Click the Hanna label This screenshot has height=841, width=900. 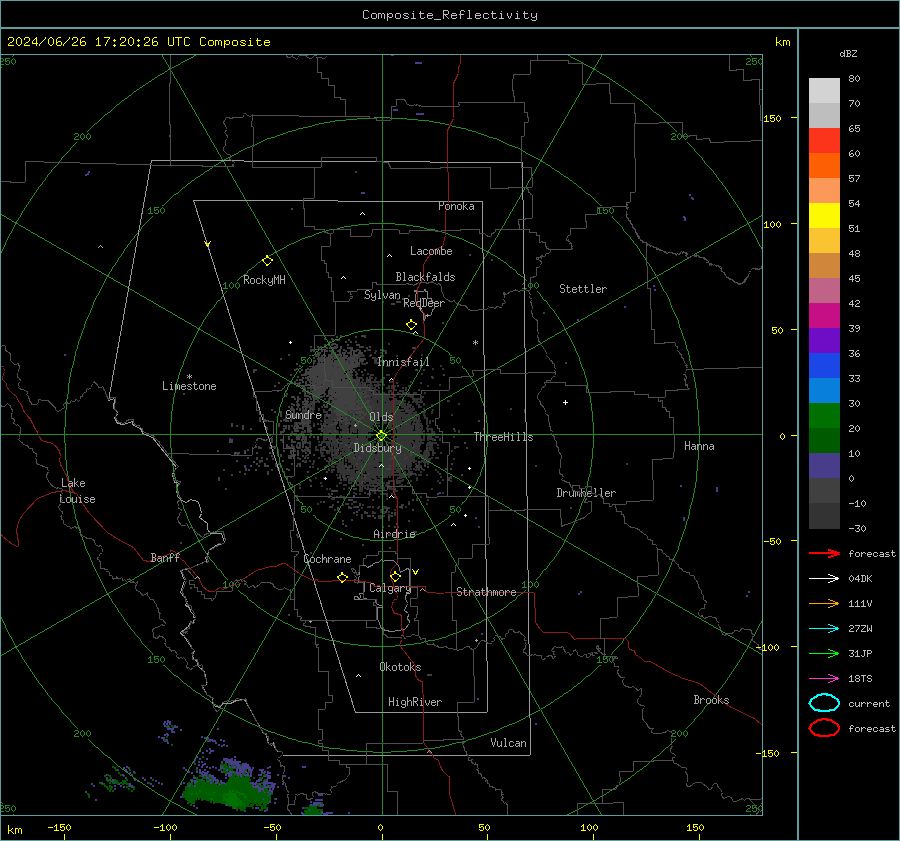pos(699,446)
